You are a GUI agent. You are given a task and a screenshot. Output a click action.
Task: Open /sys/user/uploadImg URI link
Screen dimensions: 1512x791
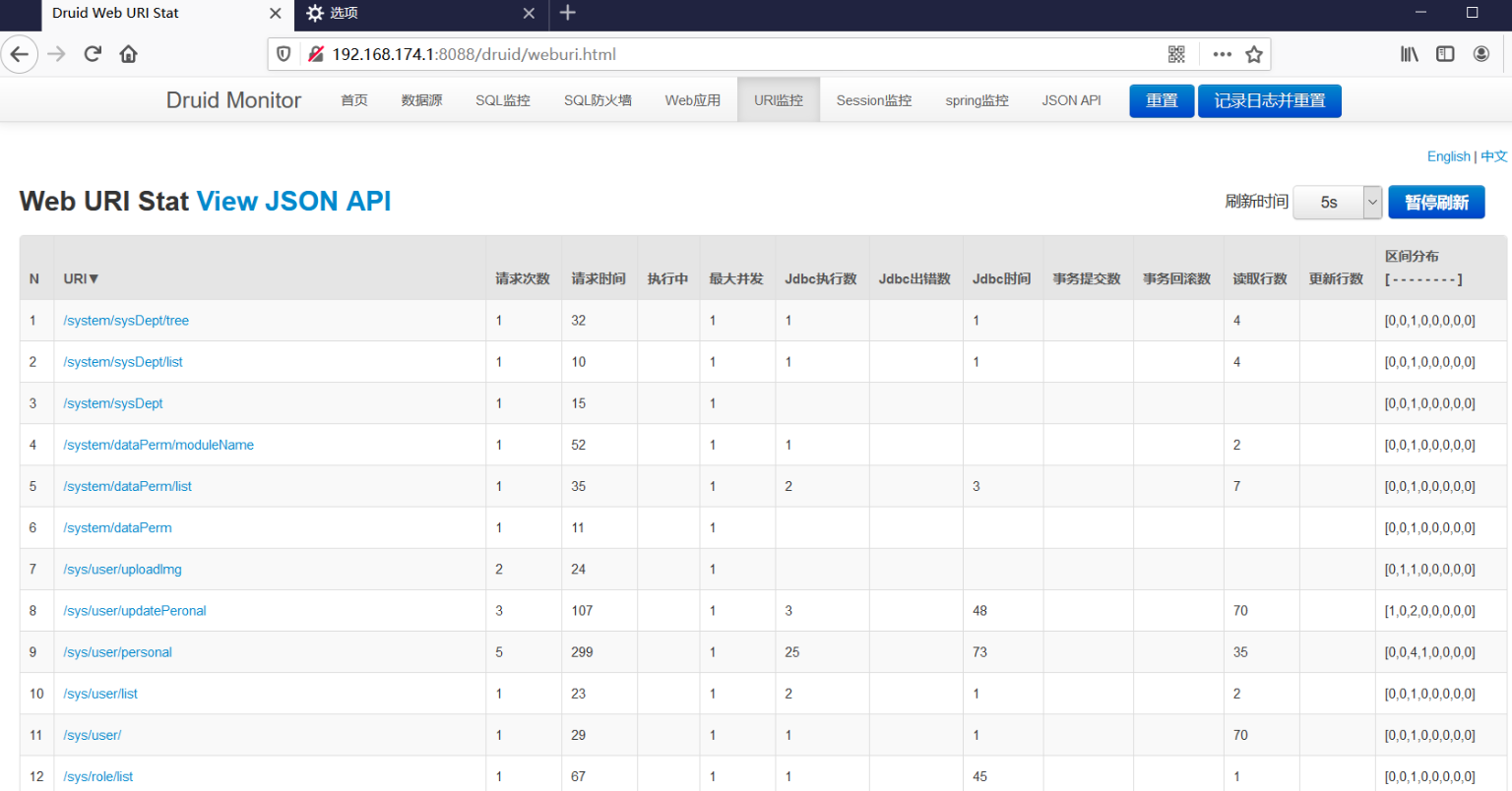[x=122, y=569]
